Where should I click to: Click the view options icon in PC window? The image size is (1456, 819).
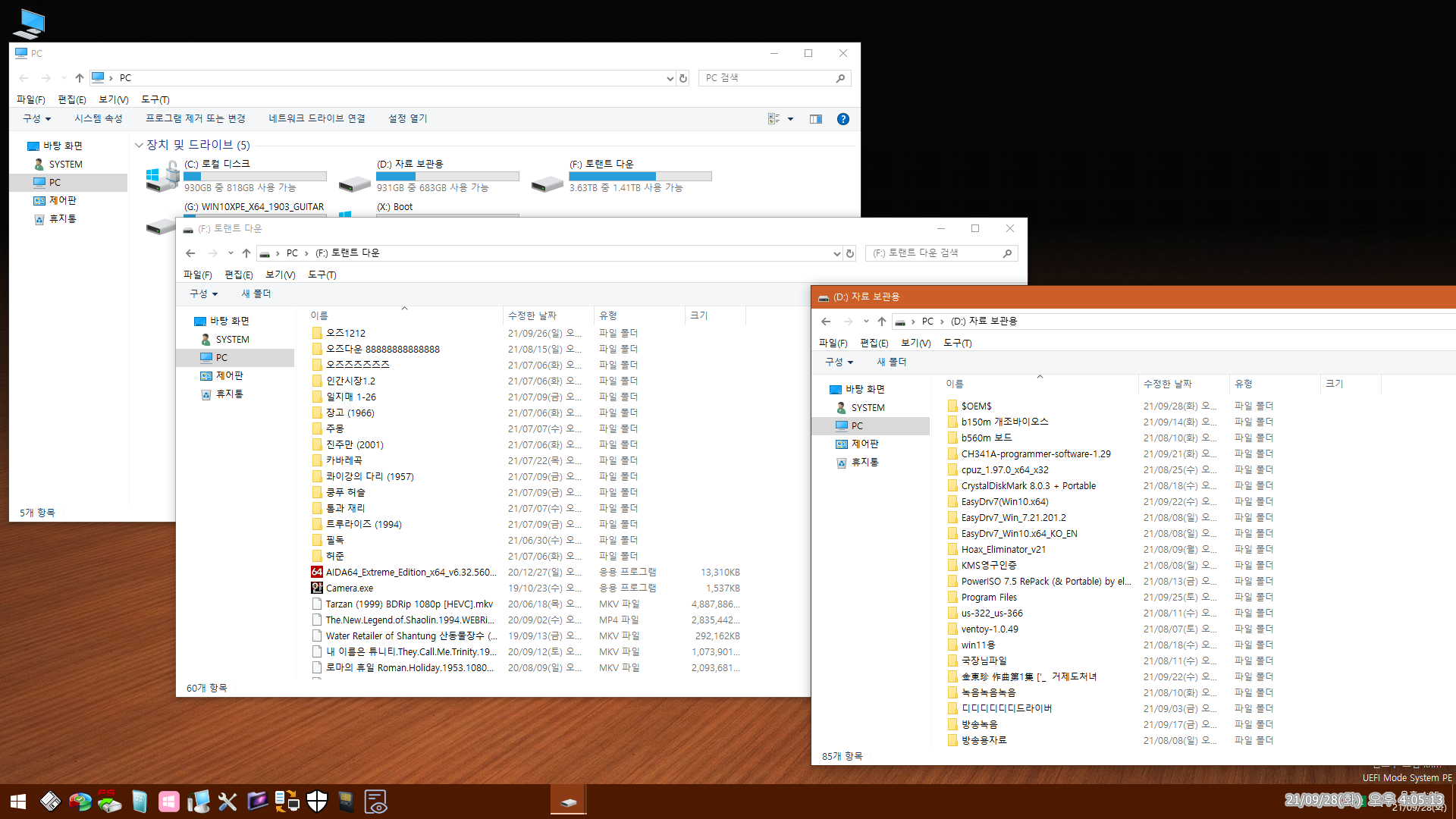(x=774, y=119)
